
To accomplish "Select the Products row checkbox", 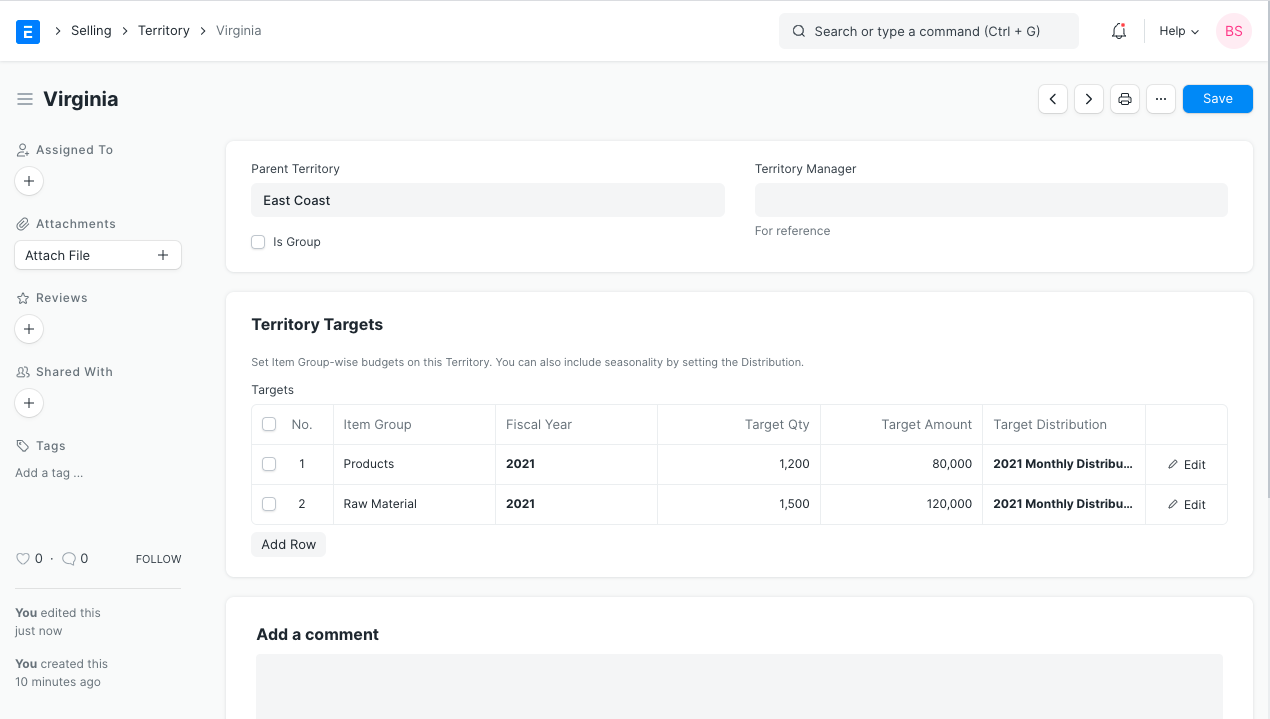I will [x=269, y=464].
